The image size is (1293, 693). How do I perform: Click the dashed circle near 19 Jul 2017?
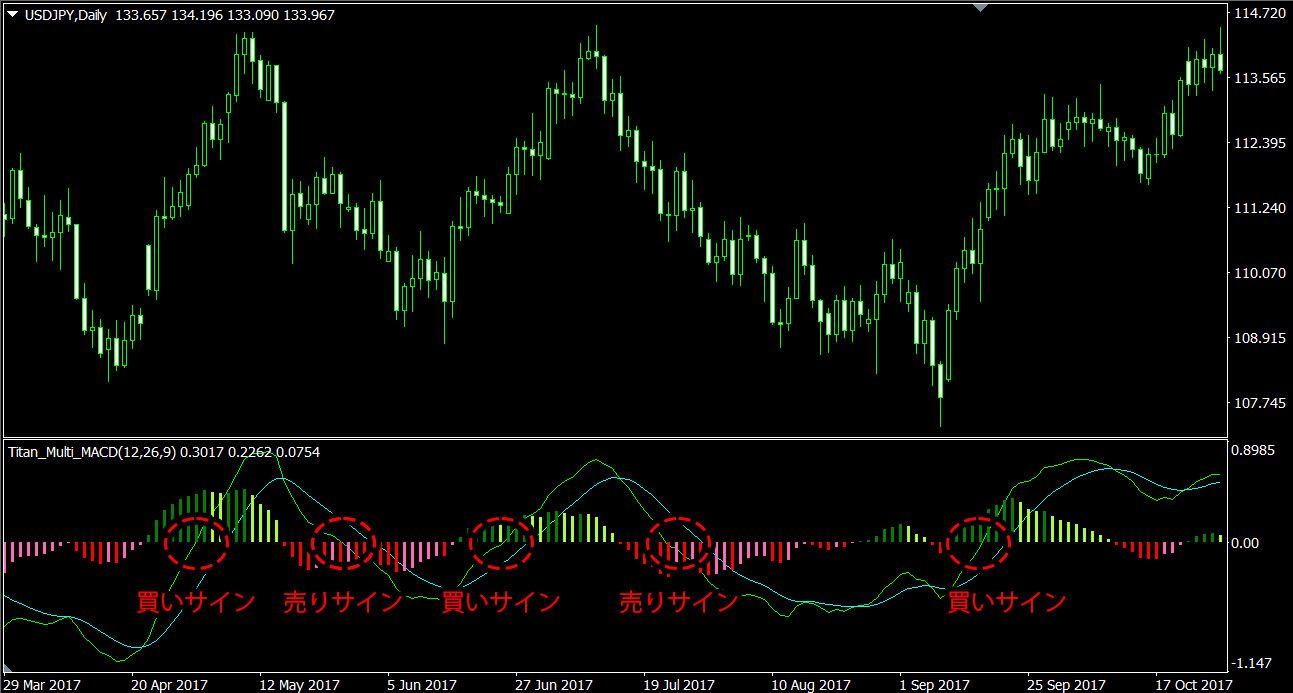click(x=678, y=543)
